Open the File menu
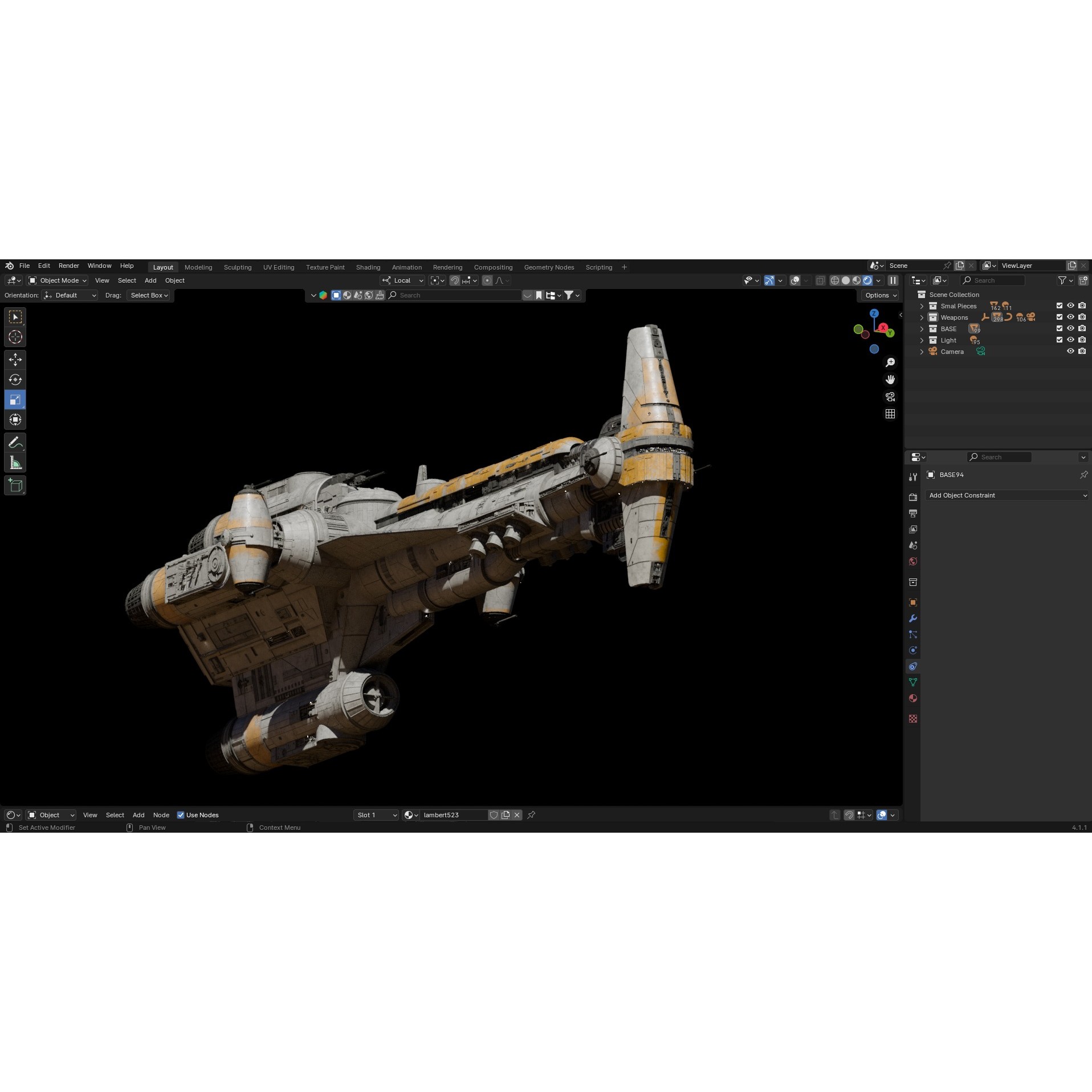Viewport: 1092px width, 1092px height. (x=25, y=266)
